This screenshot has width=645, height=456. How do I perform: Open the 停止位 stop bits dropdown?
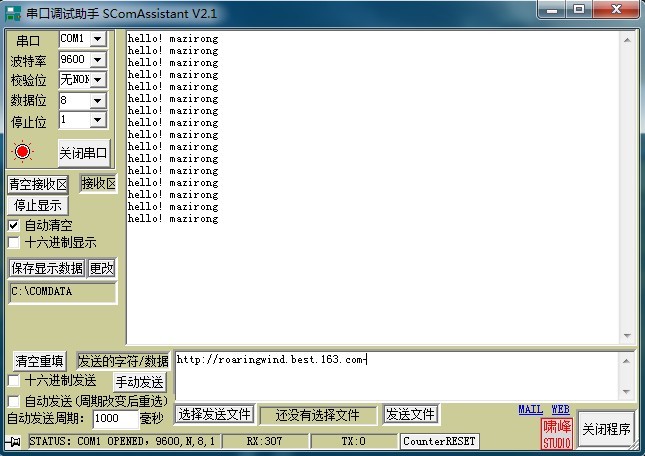[97, 121]
